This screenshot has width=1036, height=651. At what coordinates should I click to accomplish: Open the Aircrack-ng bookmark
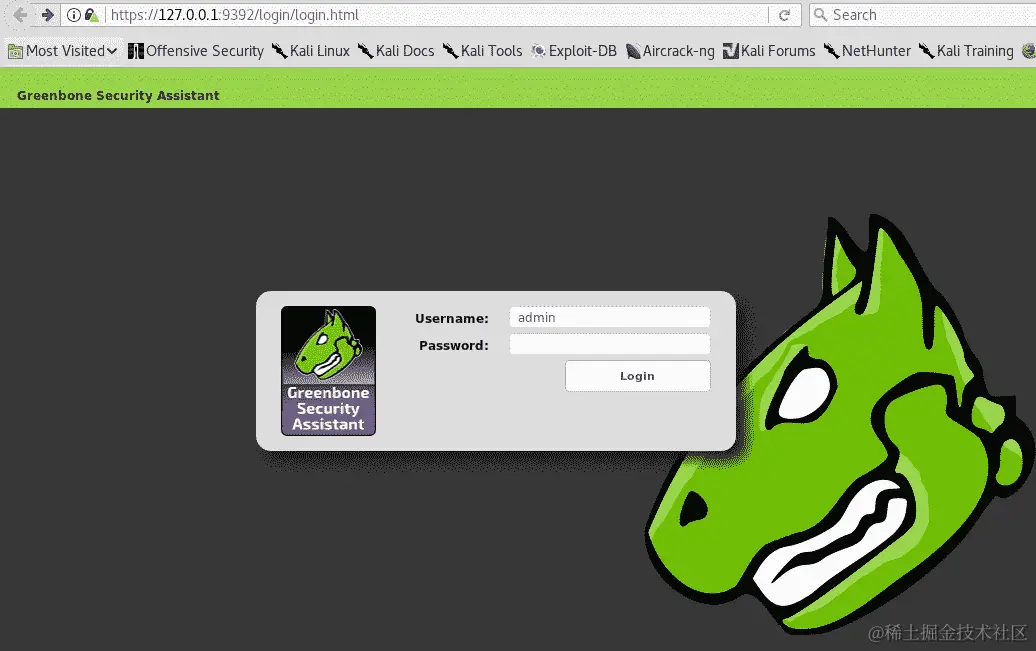pyautogui.click(x=670, y=51)
